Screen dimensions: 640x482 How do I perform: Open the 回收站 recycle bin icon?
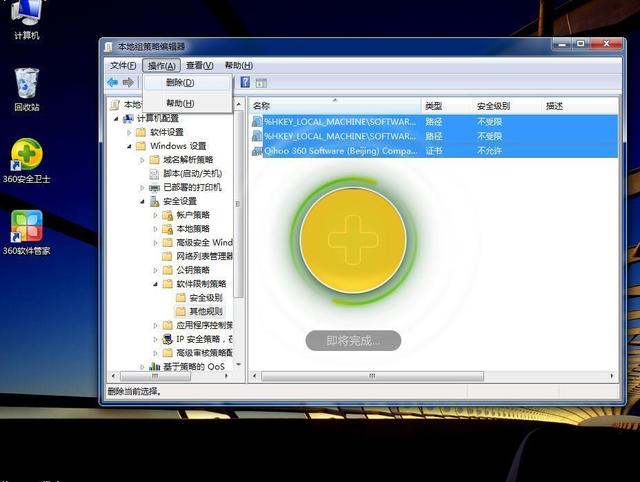[x=27, y=88]
